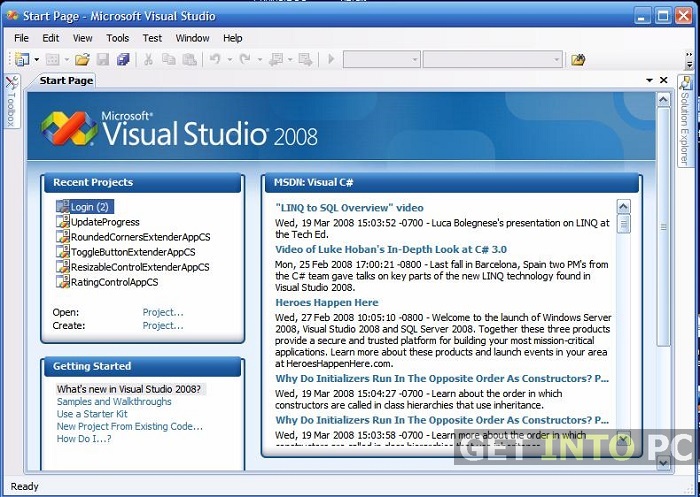The image size is (700, 497).
Task: Open the Window menu
Action: tap(192, 38)
